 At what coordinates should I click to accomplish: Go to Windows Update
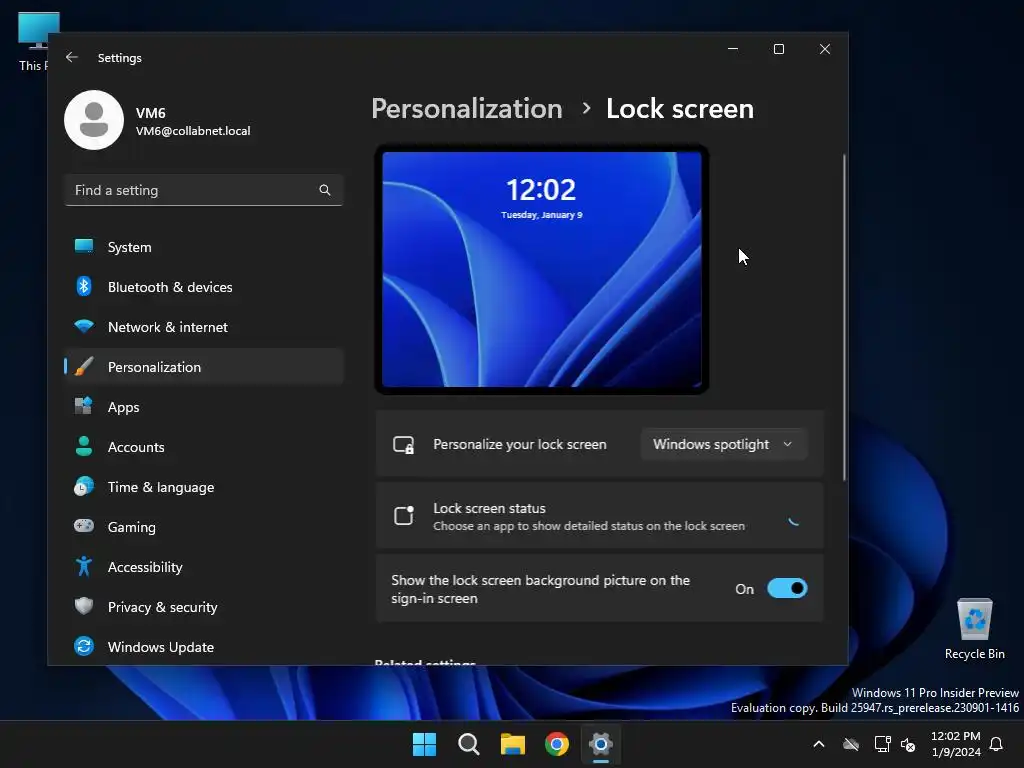click(x=204, y=647)
